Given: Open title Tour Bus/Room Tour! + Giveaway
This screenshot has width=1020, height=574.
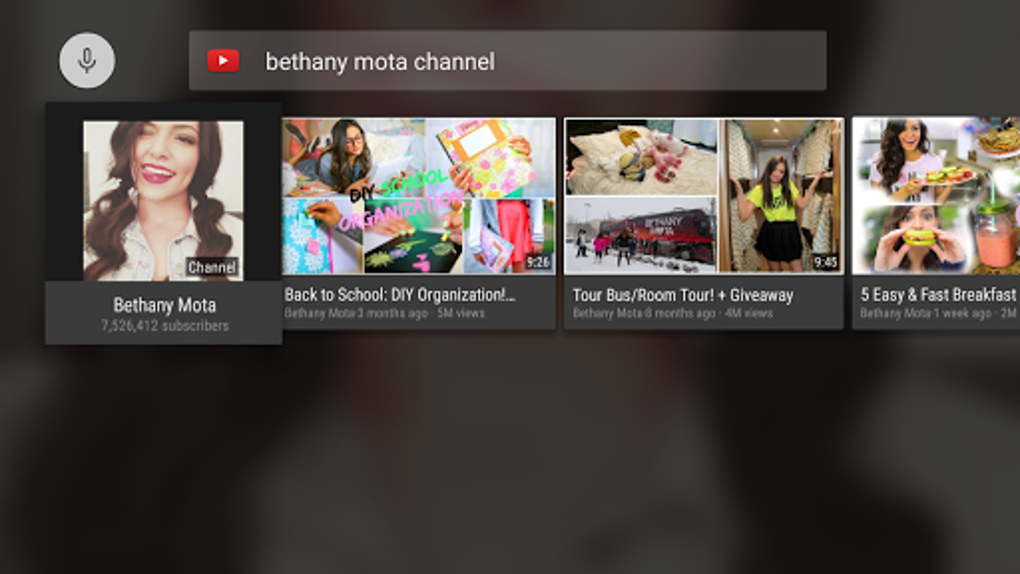Looking at the screenshot, I should click(683, 295).
